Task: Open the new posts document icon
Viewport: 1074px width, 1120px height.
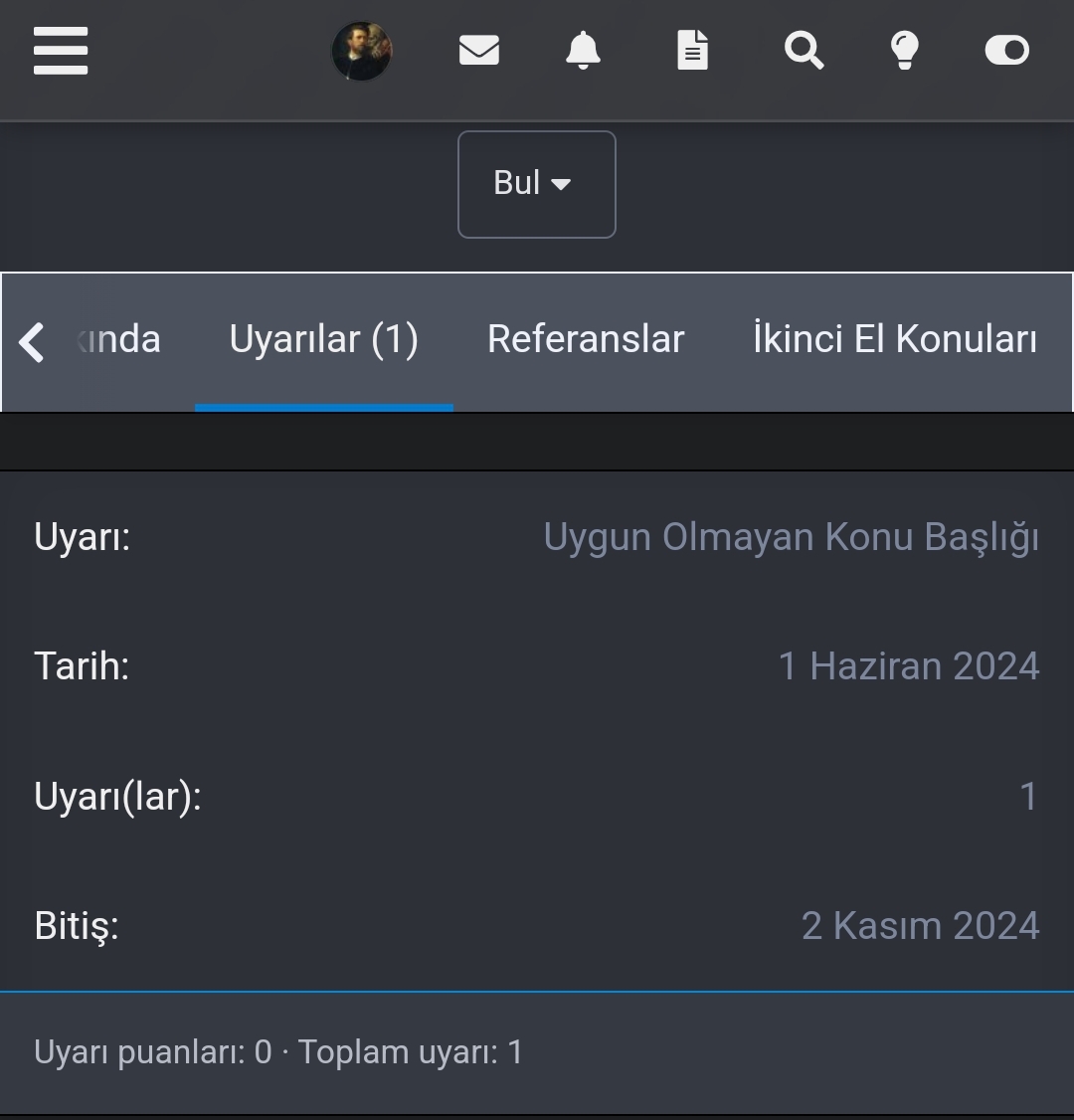Action: click(x=692, y=51)
